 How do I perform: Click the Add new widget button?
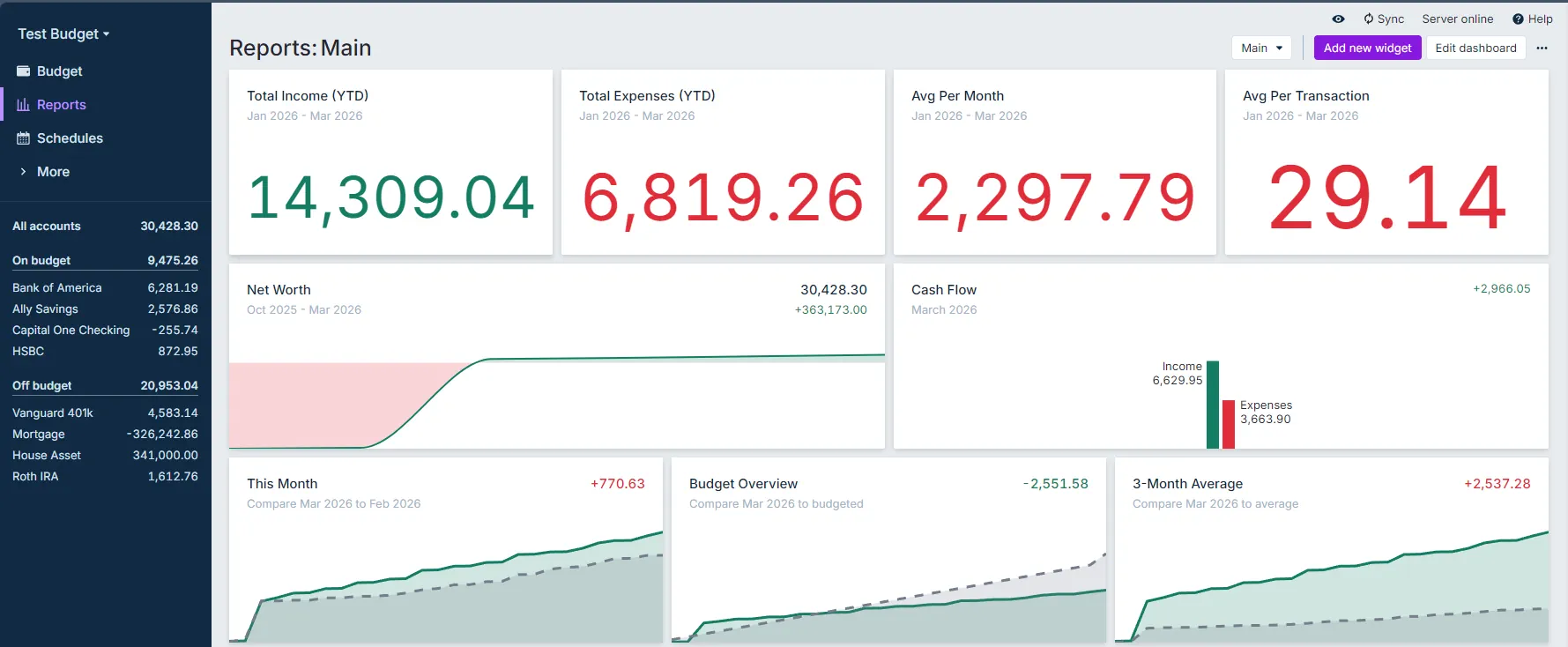click(1367, 48)
